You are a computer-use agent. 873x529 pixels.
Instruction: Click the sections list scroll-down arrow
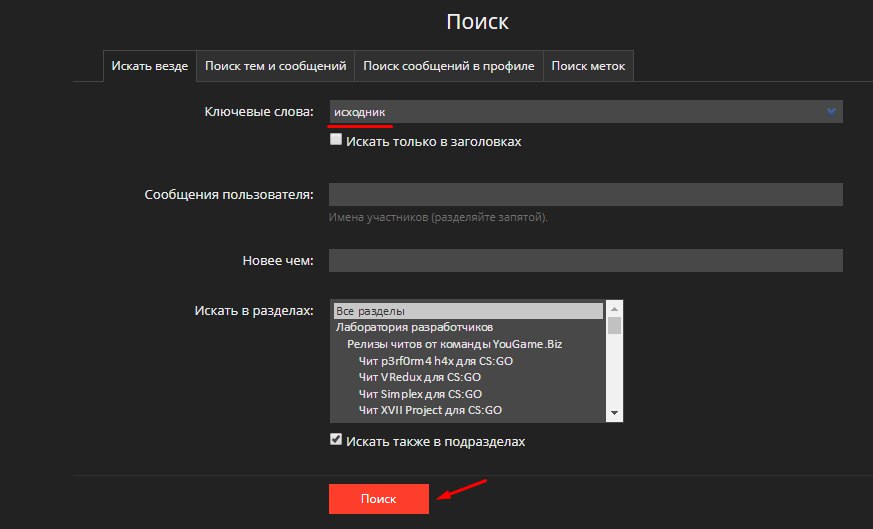pos(615,412)
